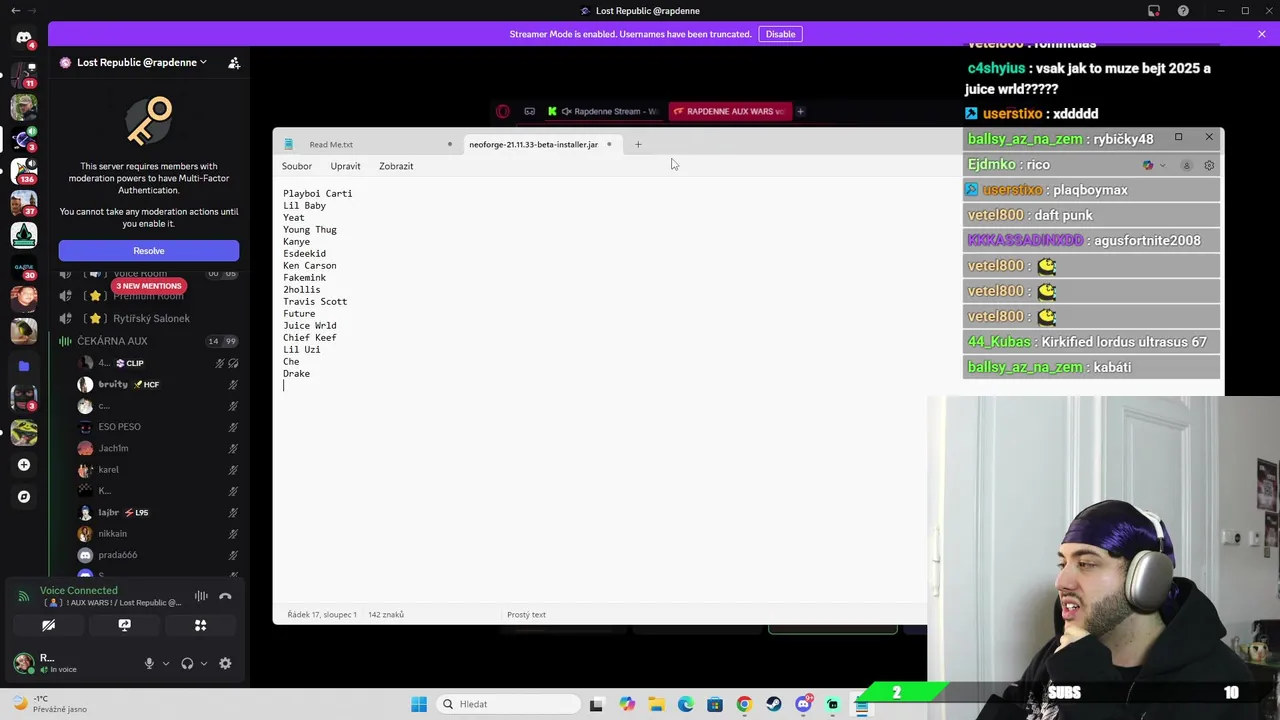Open Discord User Settings gear

(x=225, y=663)
